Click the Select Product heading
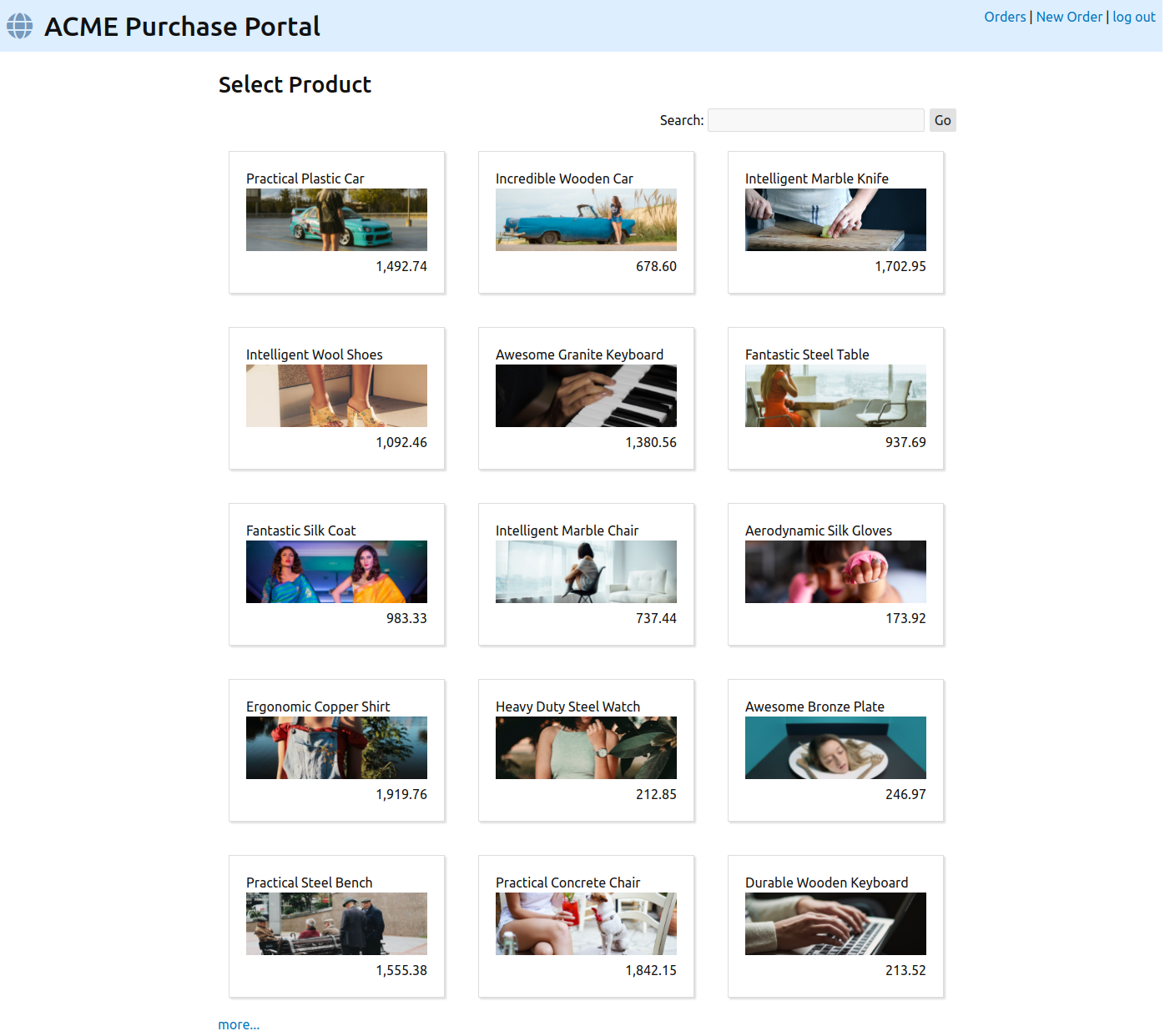The image size is (1175, 1036). (295, 84)
